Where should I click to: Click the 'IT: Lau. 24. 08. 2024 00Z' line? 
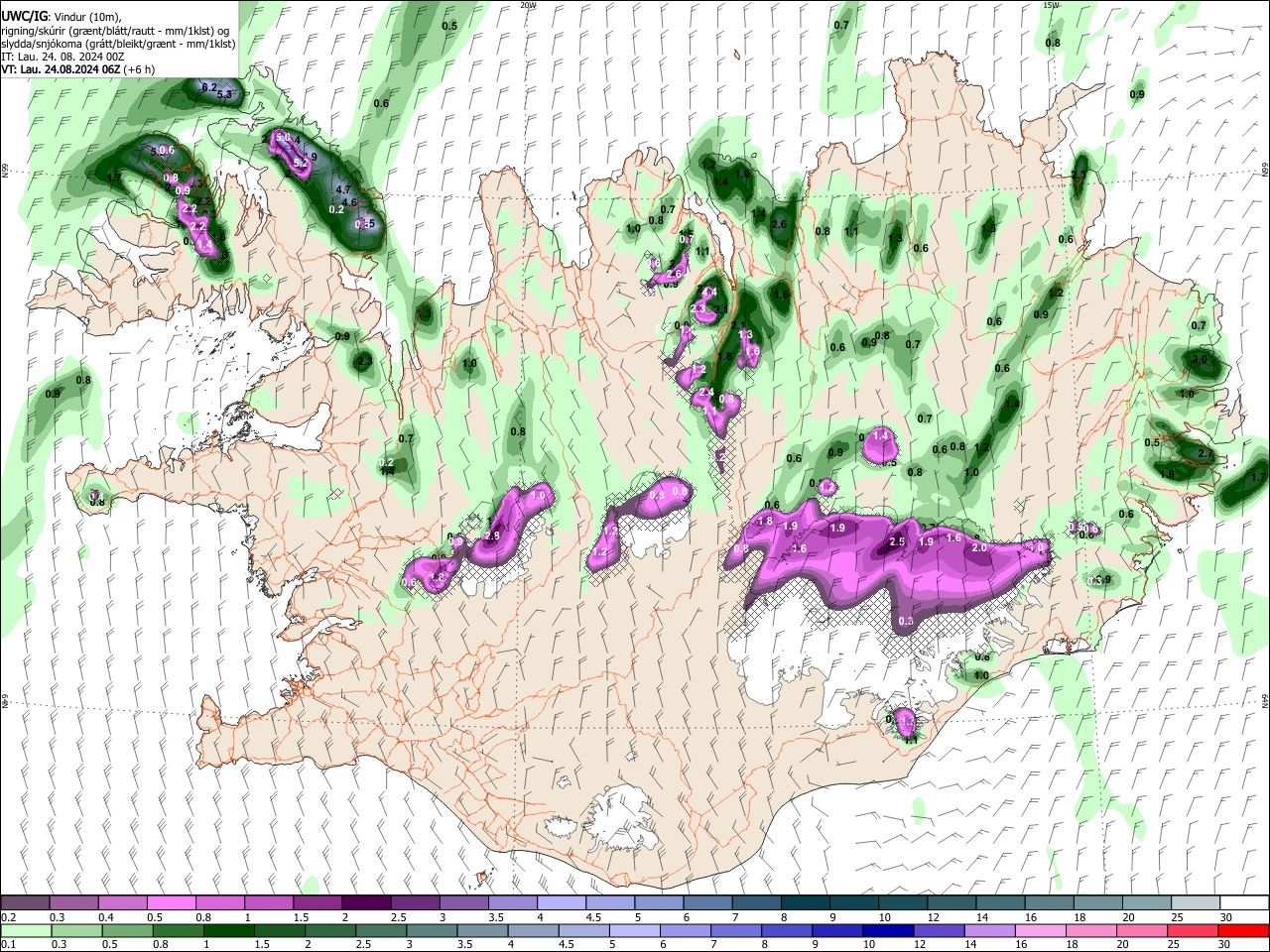pyautogui.click(x=63, y=57)
